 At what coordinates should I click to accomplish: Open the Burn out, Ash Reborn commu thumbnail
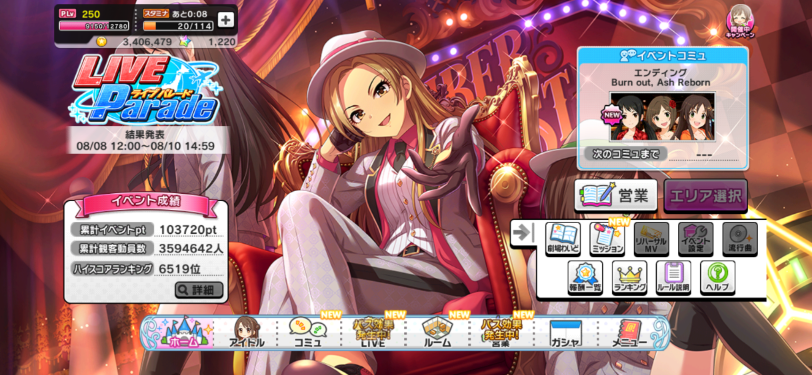pyautogui.click(x=662, y=116)
